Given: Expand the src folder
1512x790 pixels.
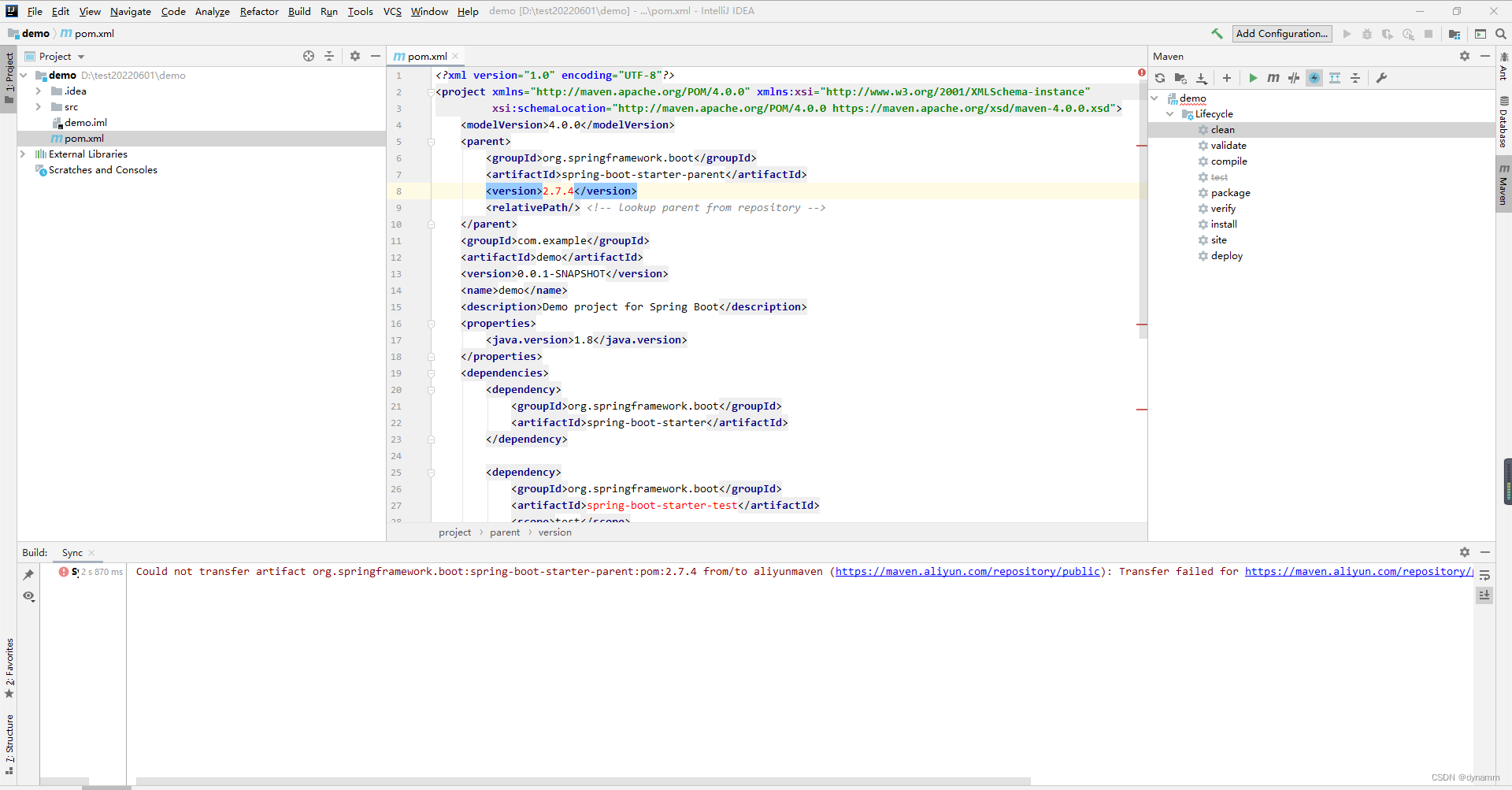Looking at the screenshot, I should [38, 107].
